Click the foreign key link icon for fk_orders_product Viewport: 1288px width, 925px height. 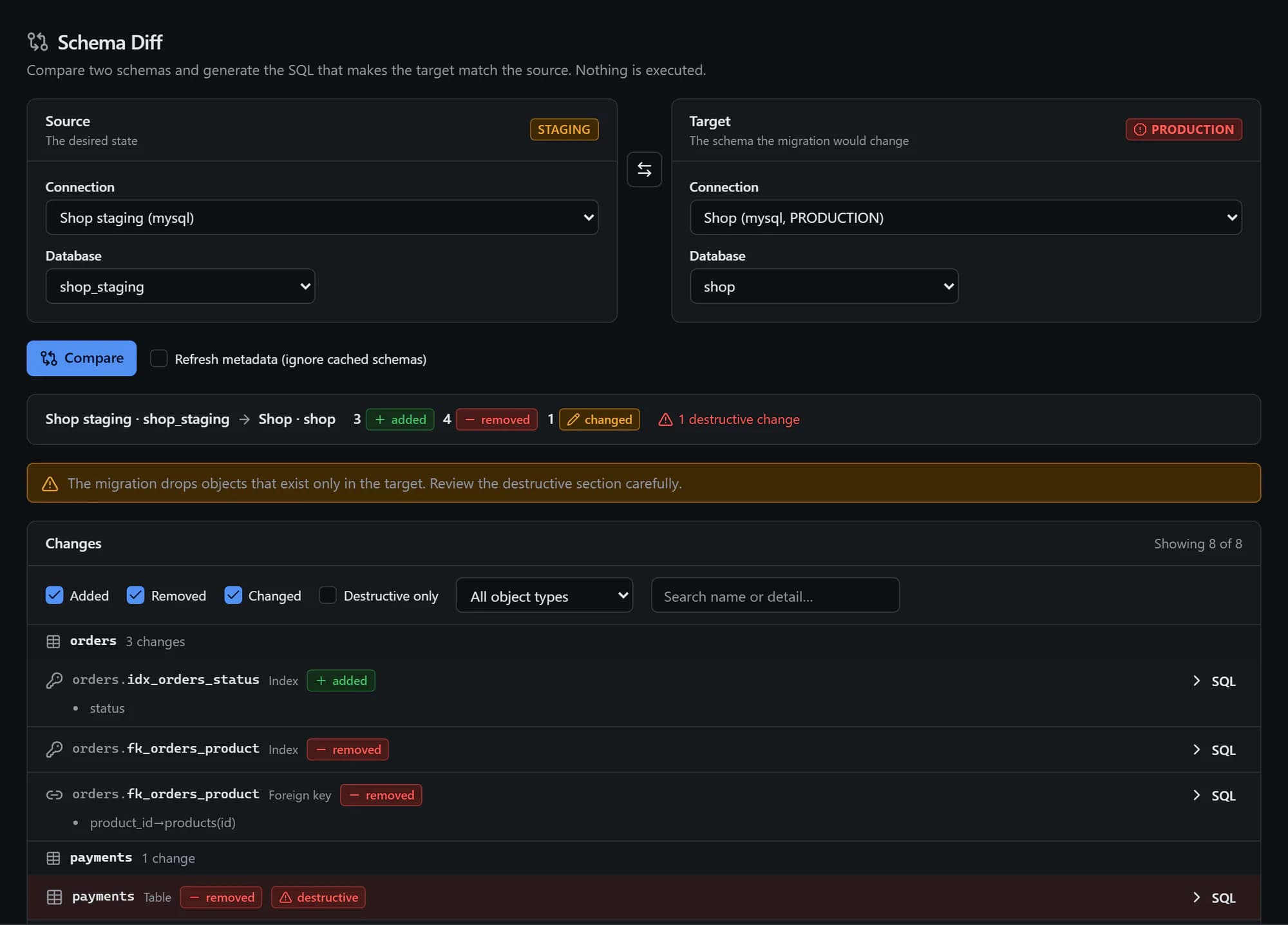54,795
